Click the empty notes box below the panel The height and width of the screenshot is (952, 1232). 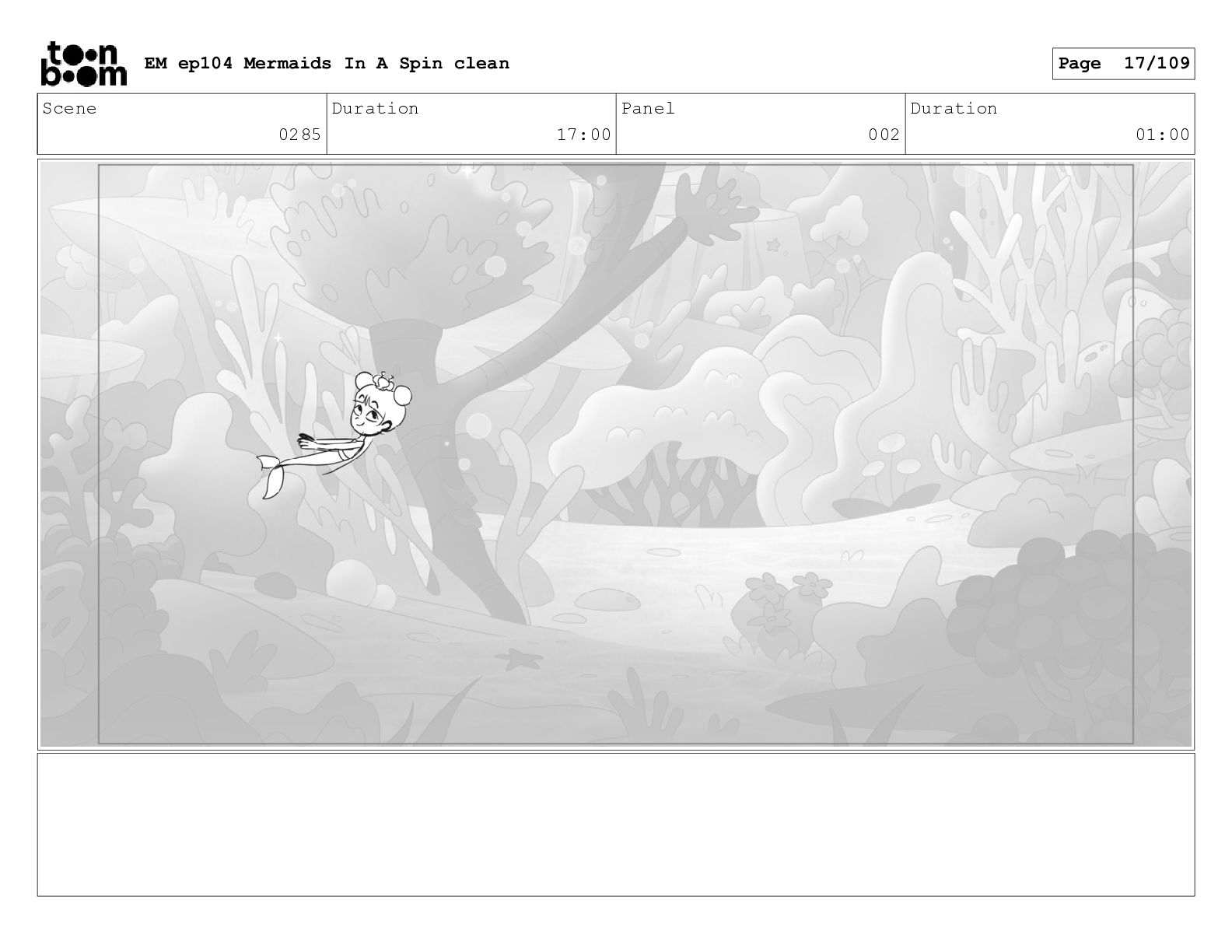[x=616, y=824]
